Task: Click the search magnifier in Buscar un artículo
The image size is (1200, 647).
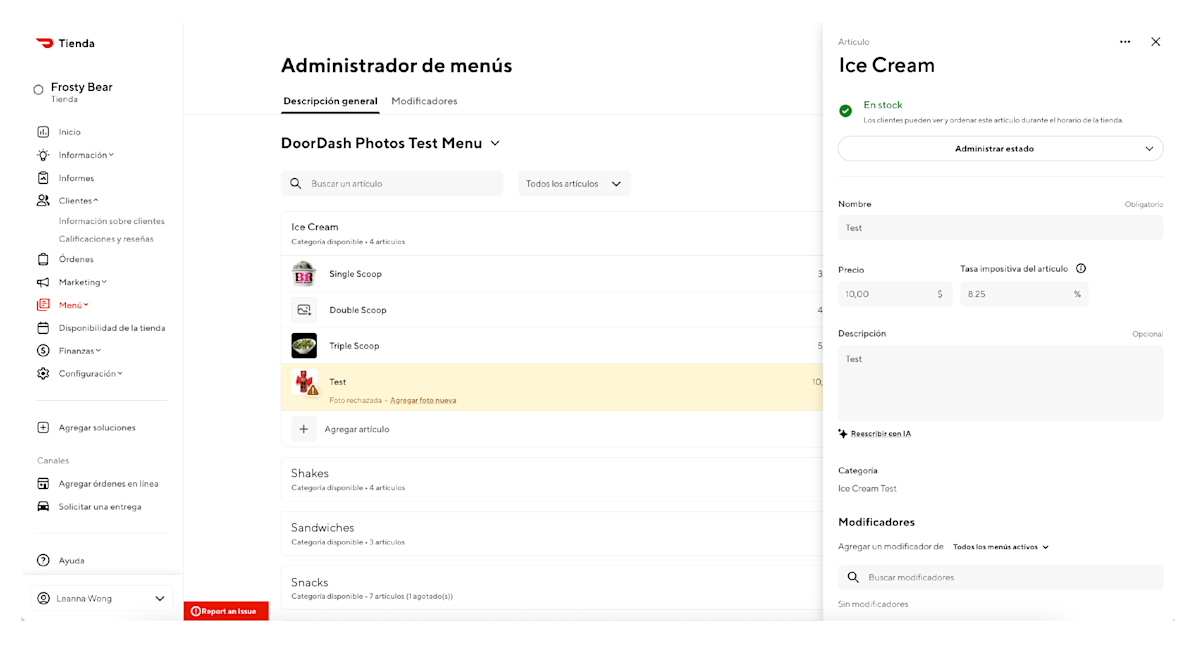Action: 296,184
